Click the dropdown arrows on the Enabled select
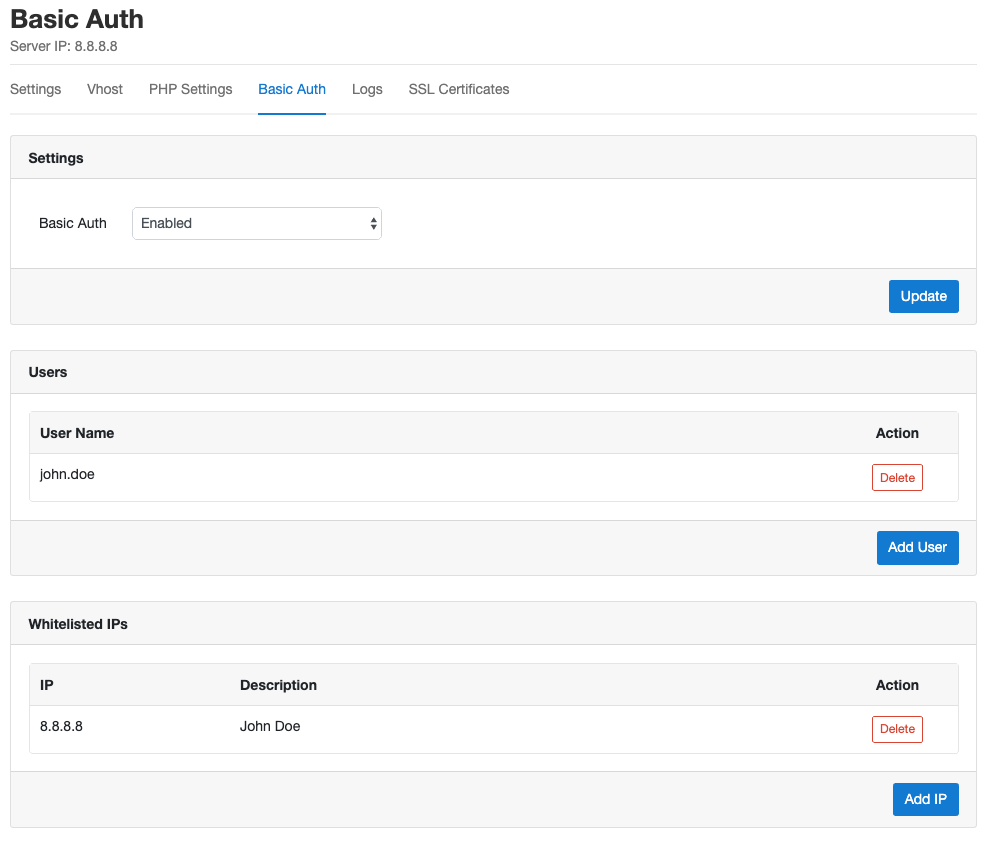Screen dimensions: 989x845 click(373, 223)
